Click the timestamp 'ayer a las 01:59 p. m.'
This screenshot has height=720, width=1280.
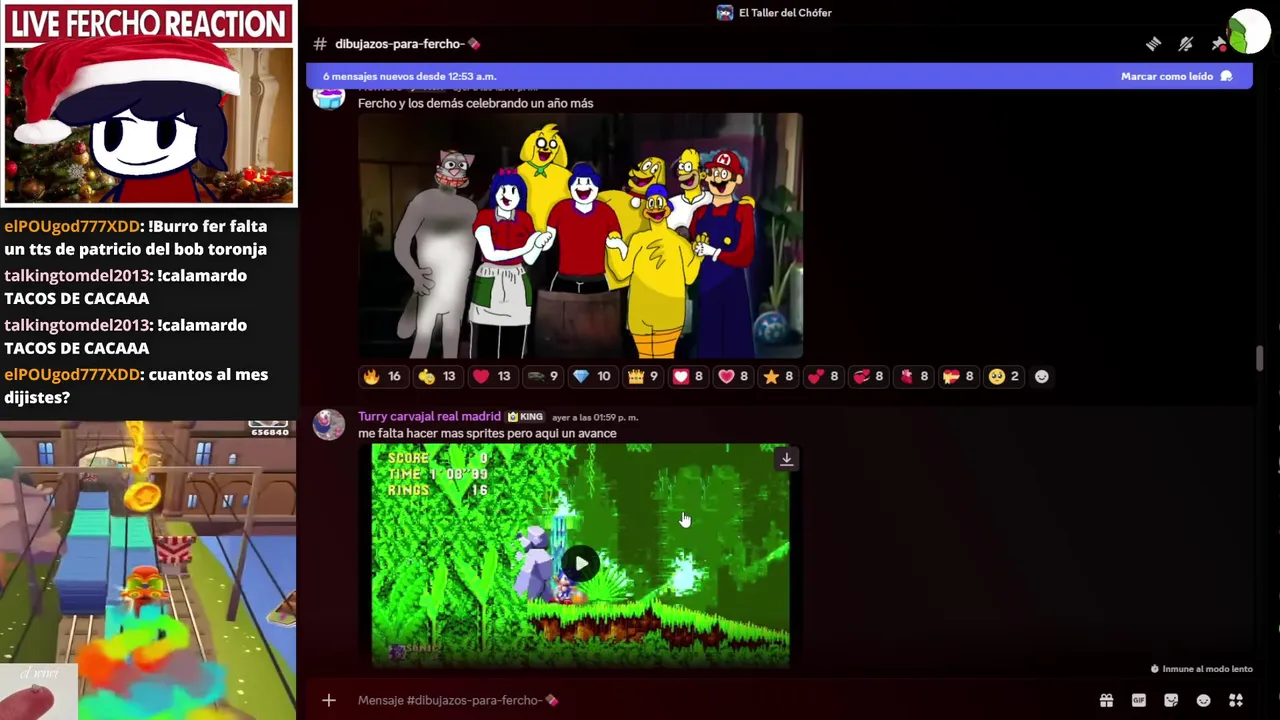(x=594, y=417)
